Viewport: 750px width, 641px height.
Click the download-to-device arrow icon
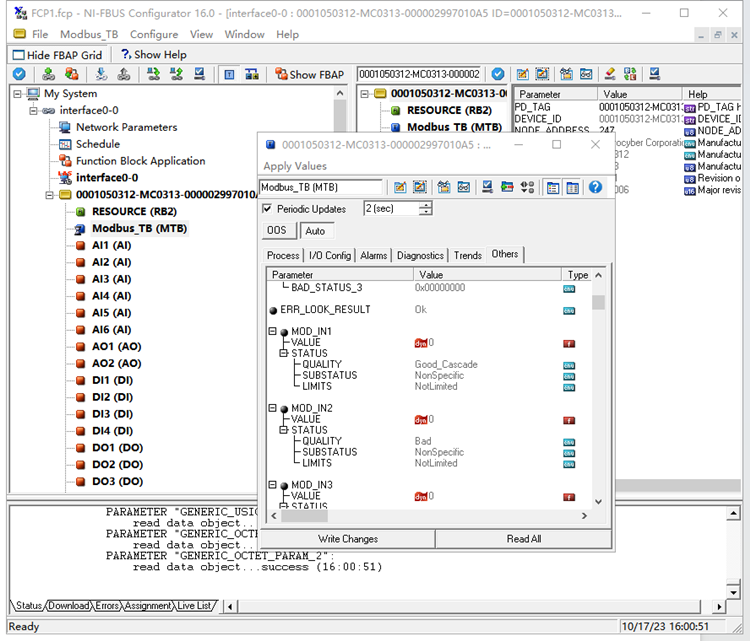101,74
